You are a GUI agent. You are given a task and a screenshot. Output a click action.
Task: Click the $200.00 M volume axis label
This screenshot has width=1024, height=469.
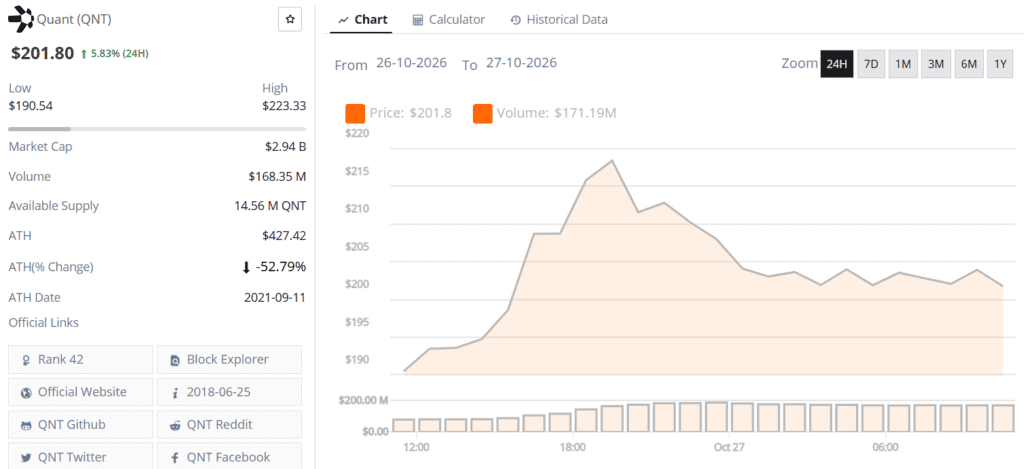(x=363, y=400)
